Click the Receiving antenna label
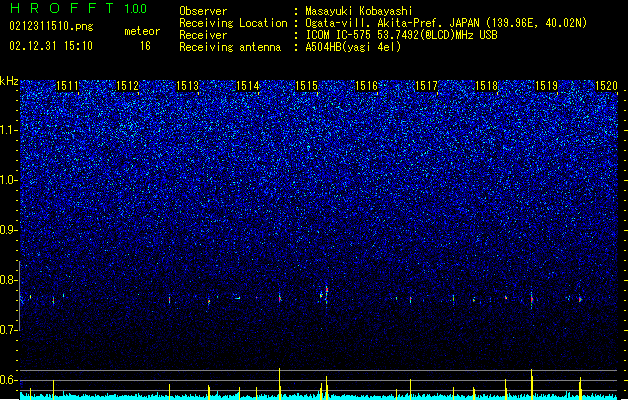The image size is (629, 400). pos(230,47)
